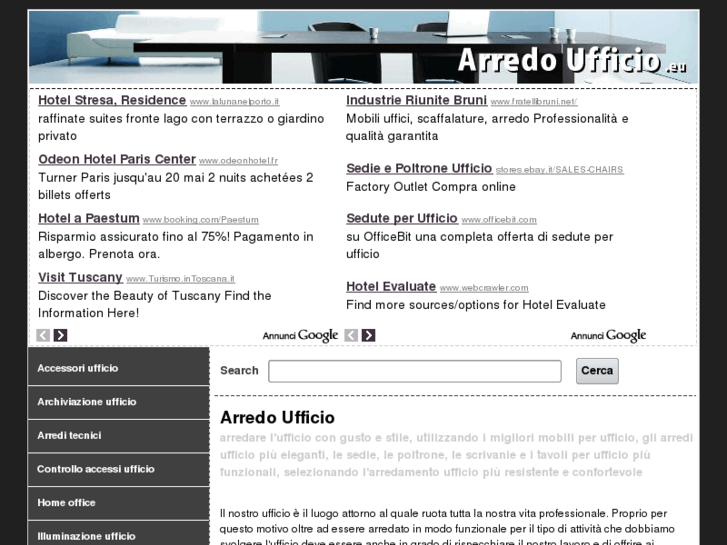The width and height of the screenshot is (727, 545).
Task: Open Hotel Stresa, Residence ad link
Action: tap(112, 100)
